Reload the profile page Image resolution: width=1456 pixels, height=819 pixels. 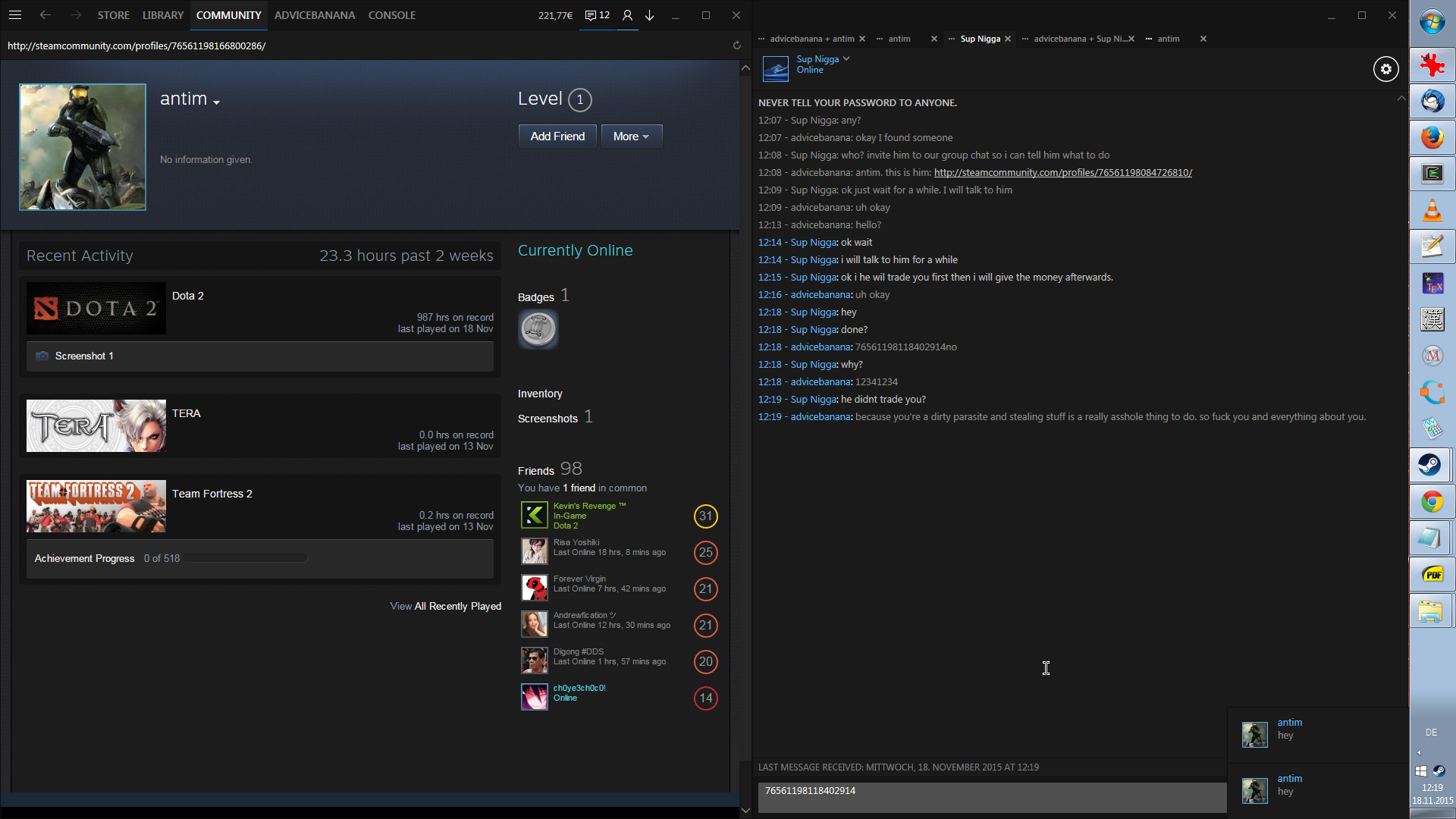pyautogui.click(x=736, y=45)
